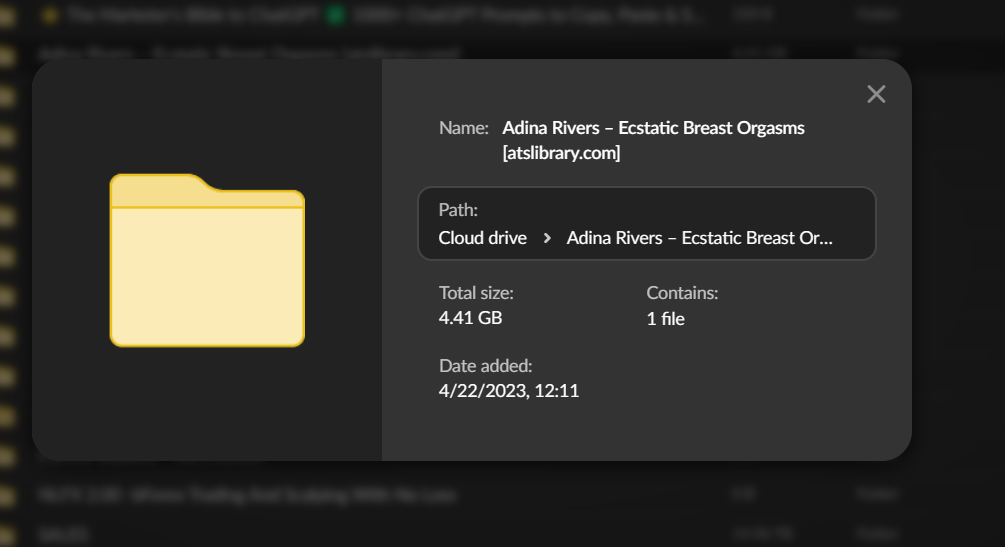Screen dimensions: 1005x547
Task: Click the 'Total size:' label
Action: 476,293
